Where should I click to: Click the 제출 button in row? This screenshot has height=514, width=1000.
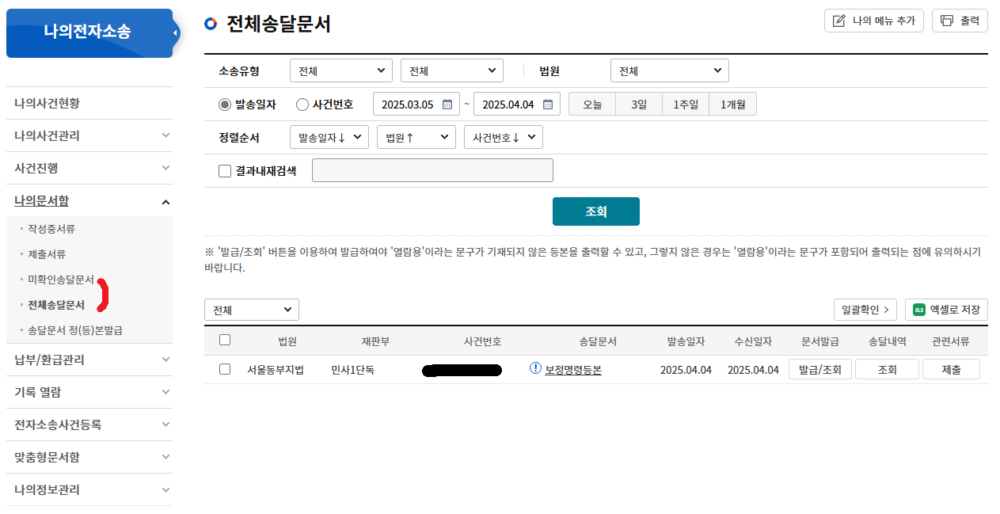pos(951,370)
